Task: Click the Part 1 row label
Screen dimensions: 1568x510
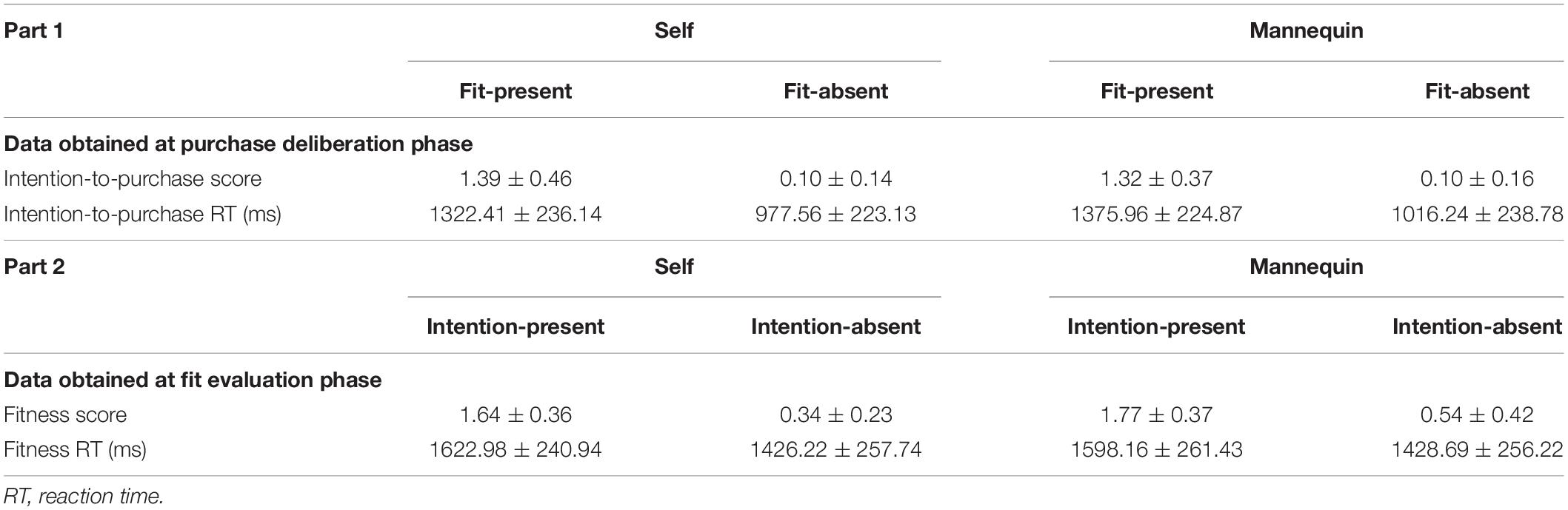Action: [x=34, y=31]
